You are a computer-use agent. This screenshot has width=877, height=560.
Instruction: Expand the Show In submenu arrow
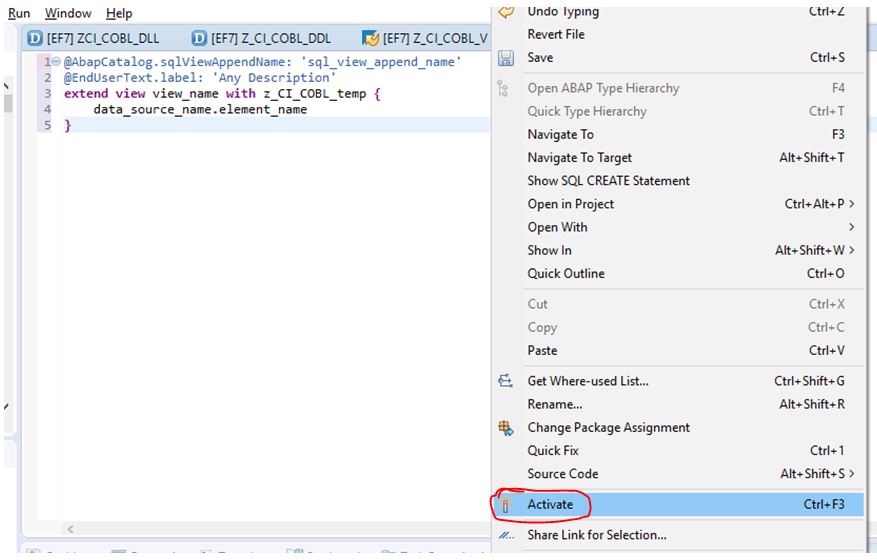tap(852, 250)
